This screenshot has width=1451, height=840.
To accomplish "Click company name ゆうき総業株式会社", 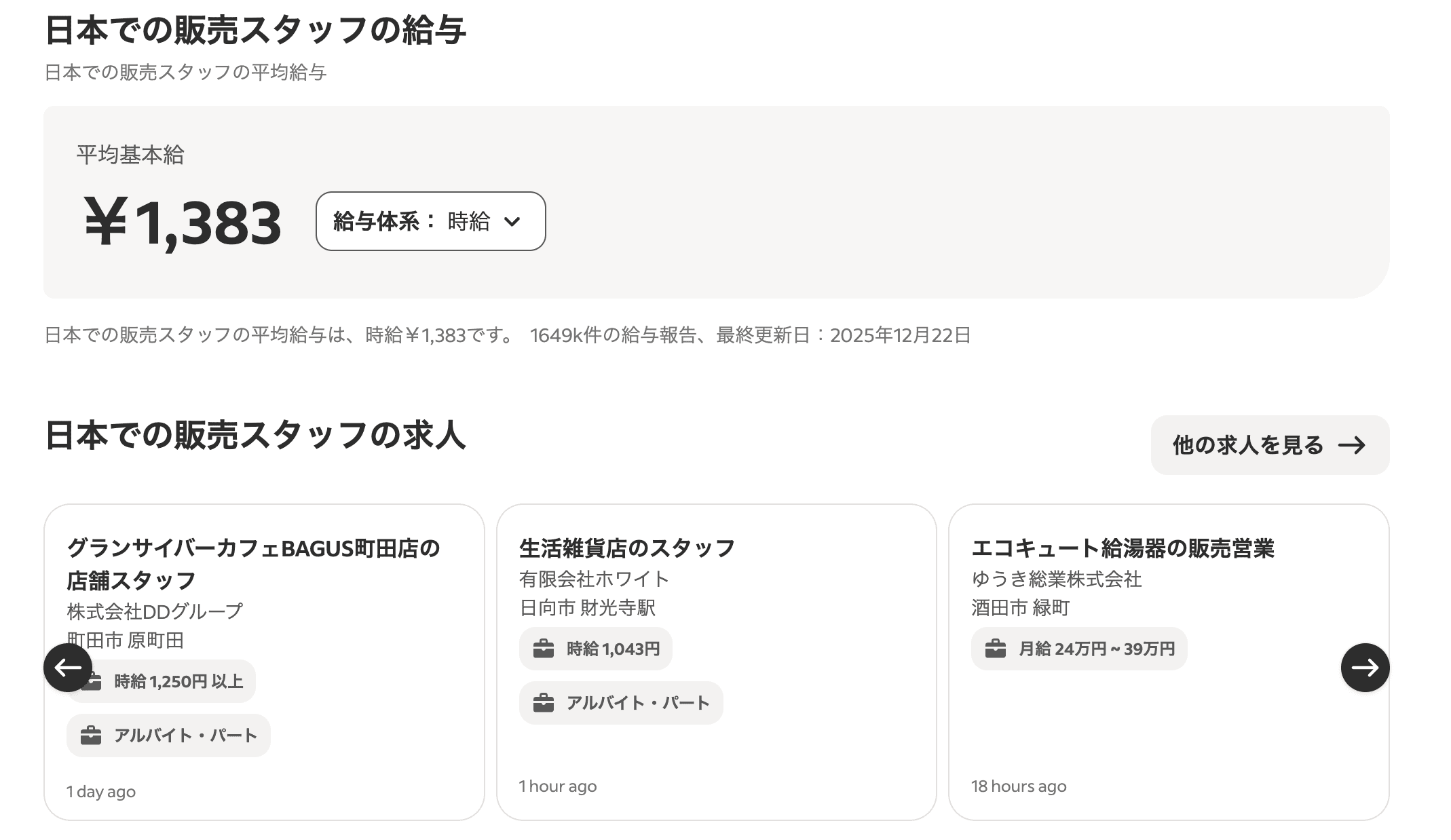I will 1056,579.
